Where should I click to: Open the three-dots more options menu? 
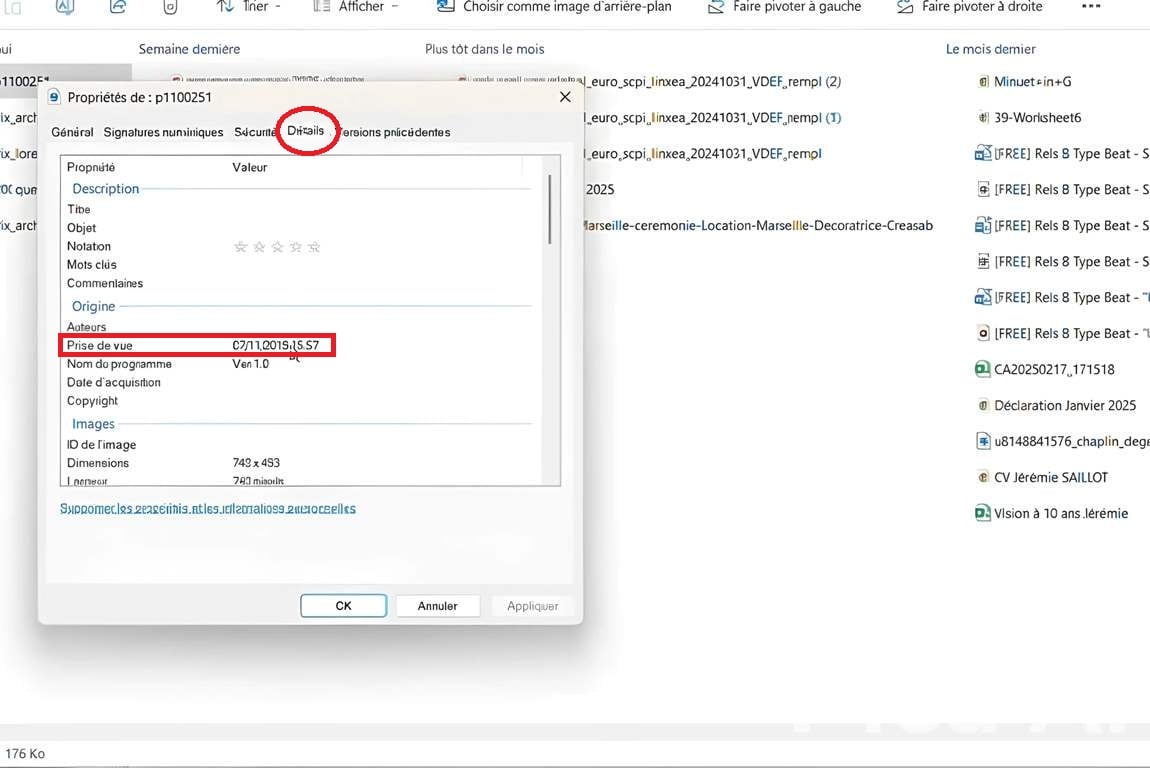1091,7
